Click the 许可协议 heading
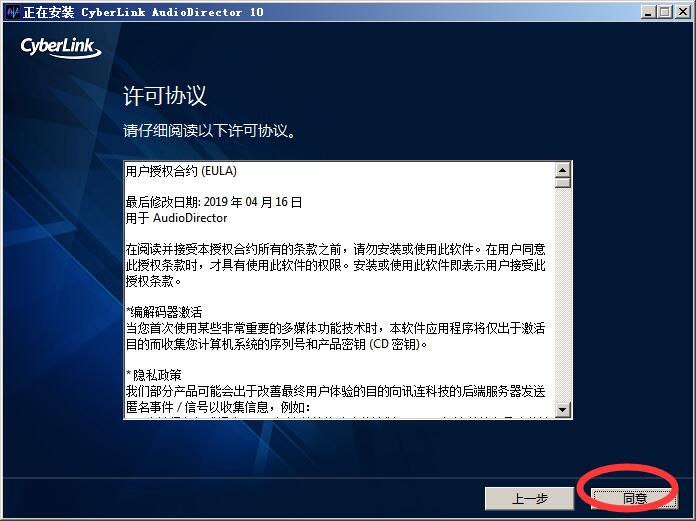This screenshot has width=696, height=521. tap(165, 96)
